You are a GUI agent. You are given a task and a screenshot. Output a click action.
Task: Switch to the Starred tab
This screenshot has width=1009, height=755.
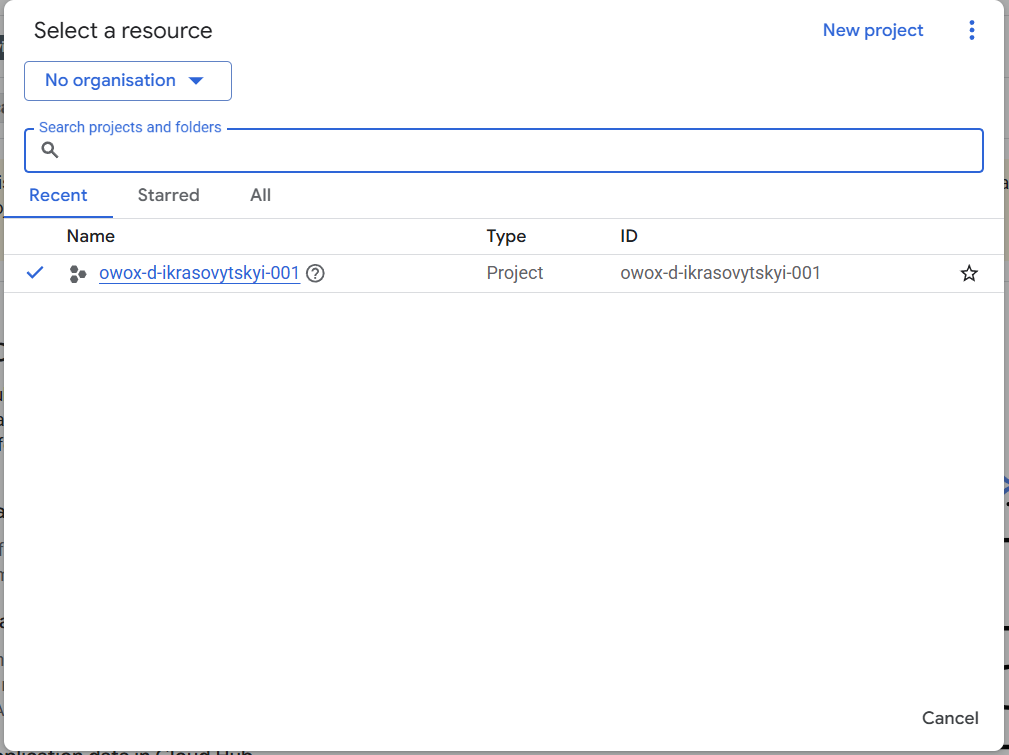coord(169,195)
